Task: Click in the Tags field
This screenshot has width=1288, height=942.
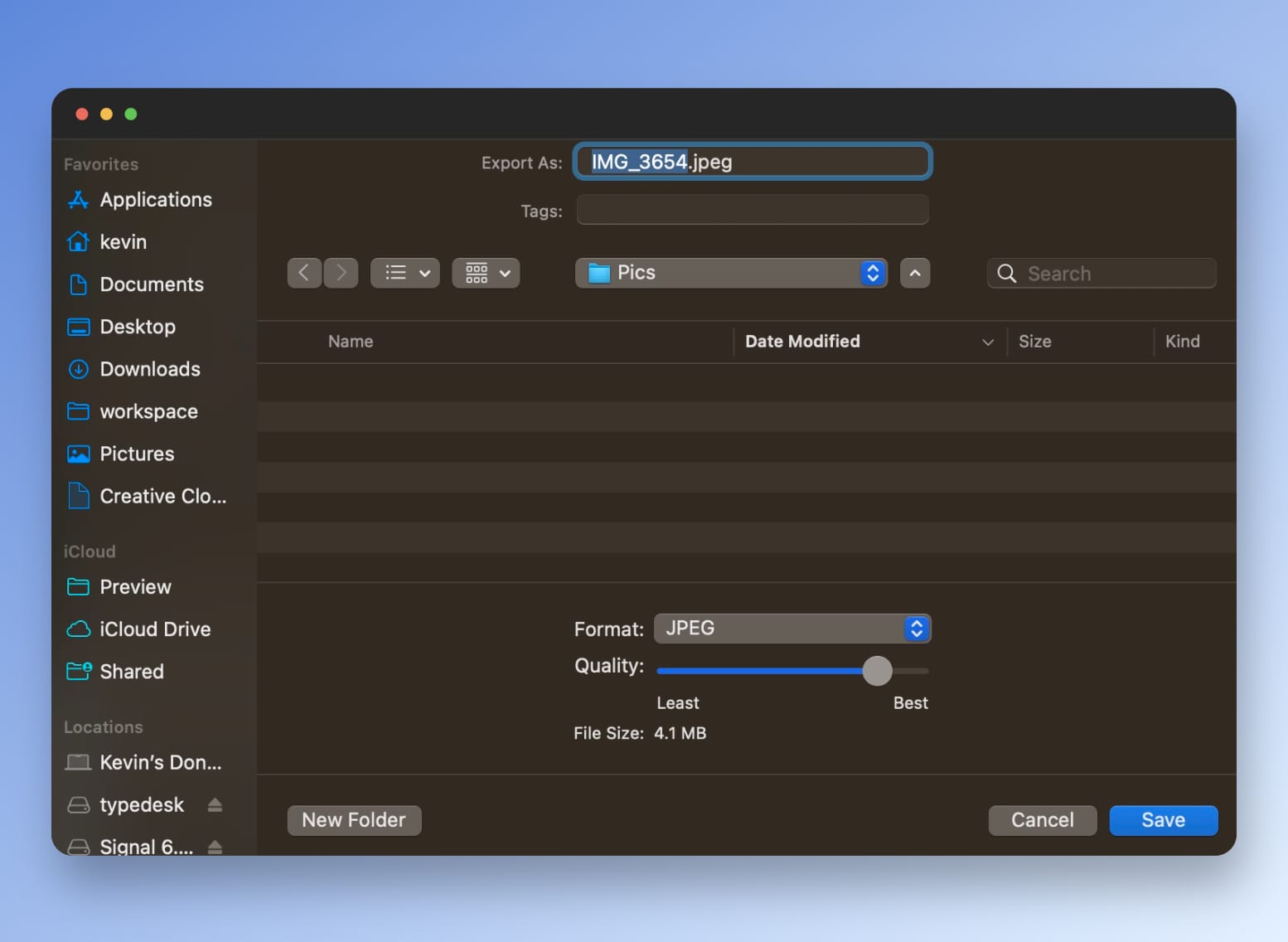Action: coord(753,210)
